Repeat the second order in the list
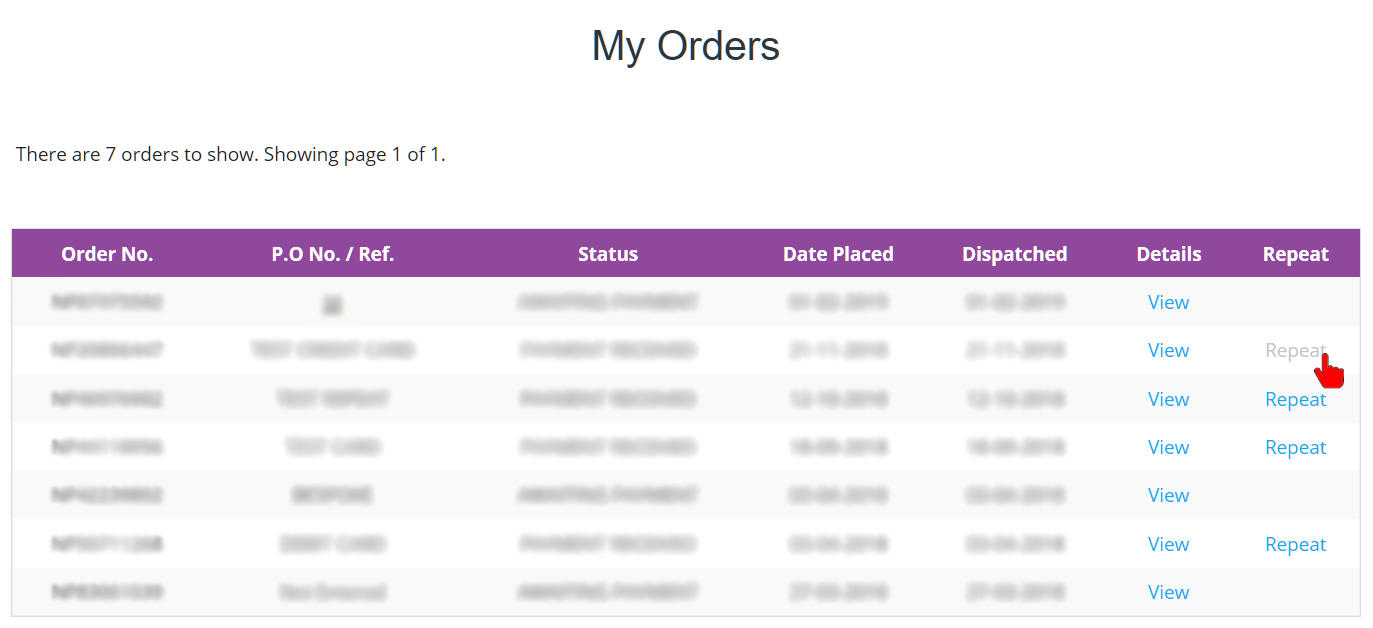 tap(1295, 350)
